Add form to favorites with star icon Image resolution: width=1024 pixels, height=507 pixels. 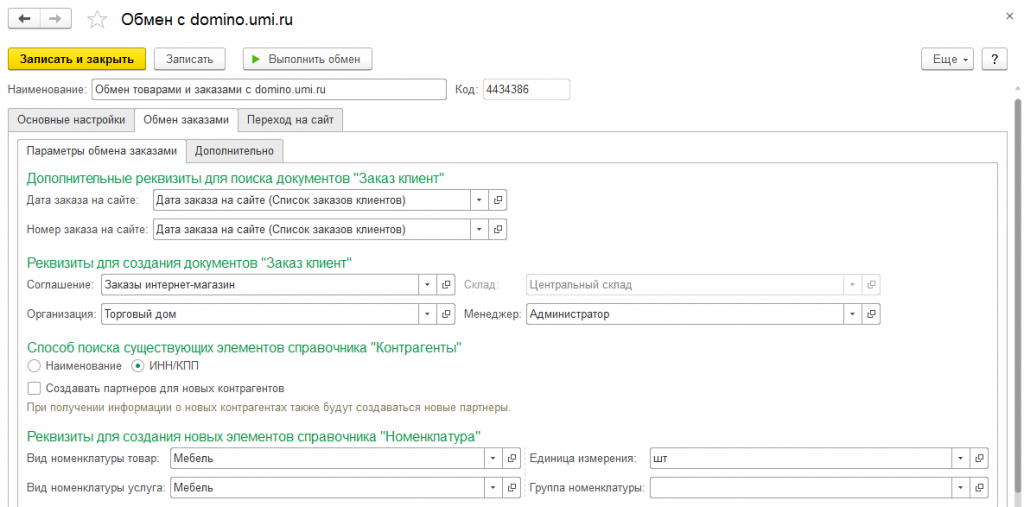[x=96, y=20]
